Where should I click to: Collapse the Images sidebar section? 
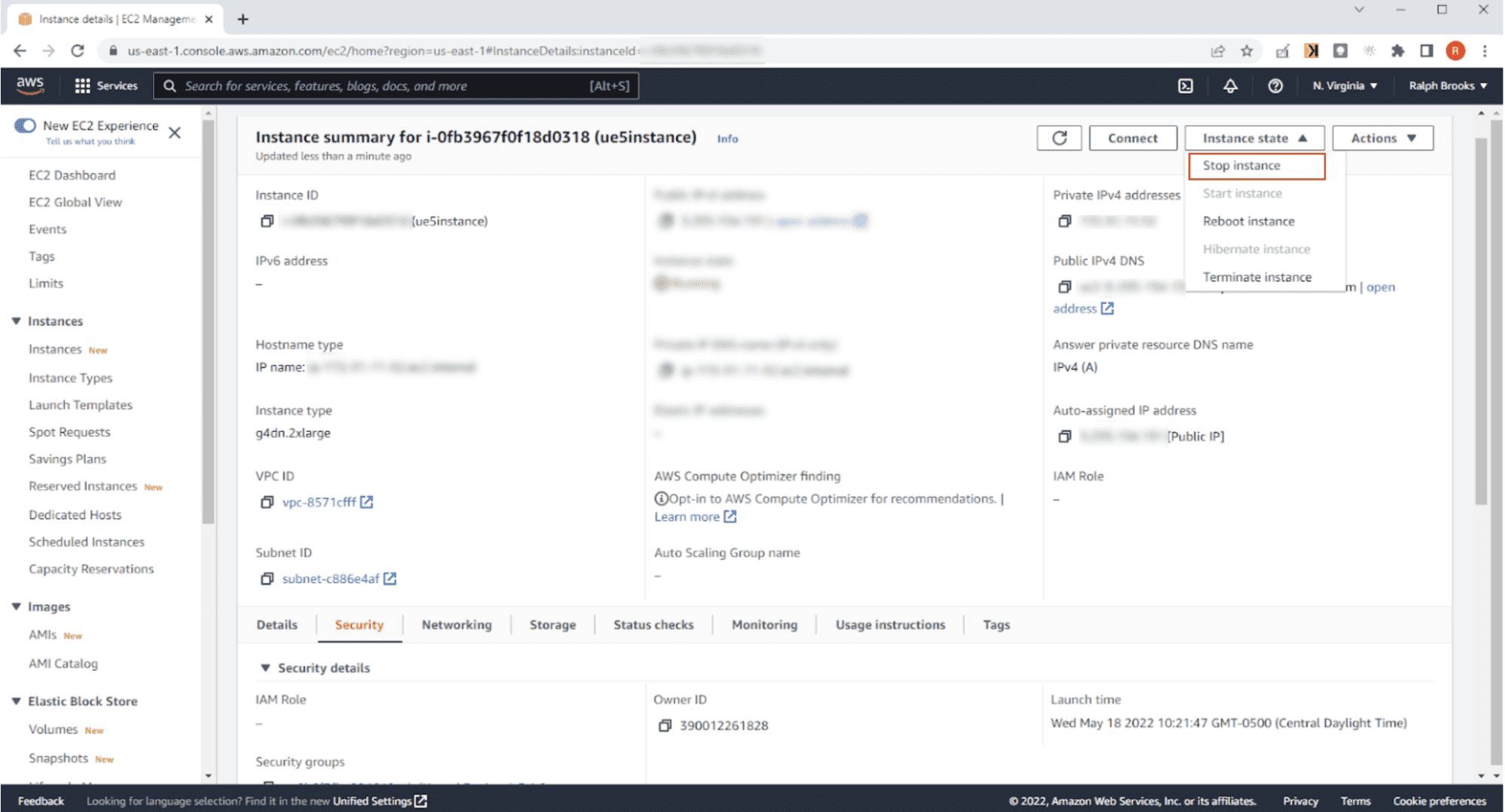(x=16, y=607)
